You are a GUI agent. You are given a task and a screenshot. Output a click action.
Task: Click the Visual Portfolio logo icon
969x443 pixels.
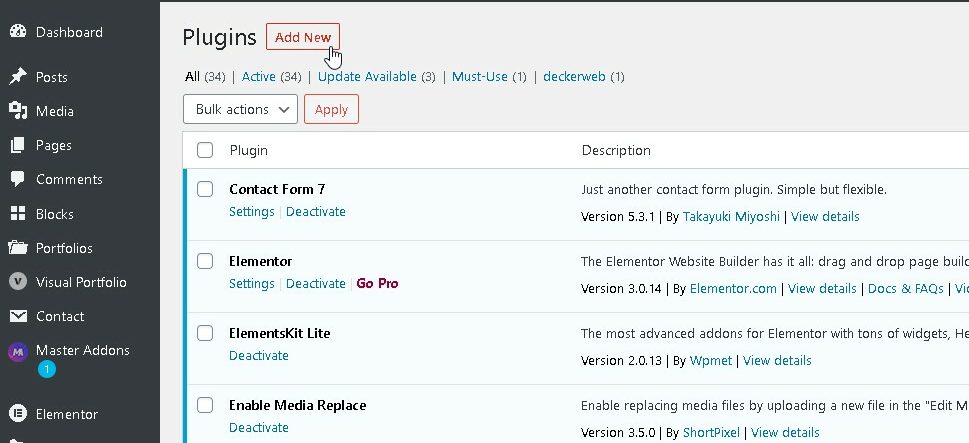click(17, 282)
